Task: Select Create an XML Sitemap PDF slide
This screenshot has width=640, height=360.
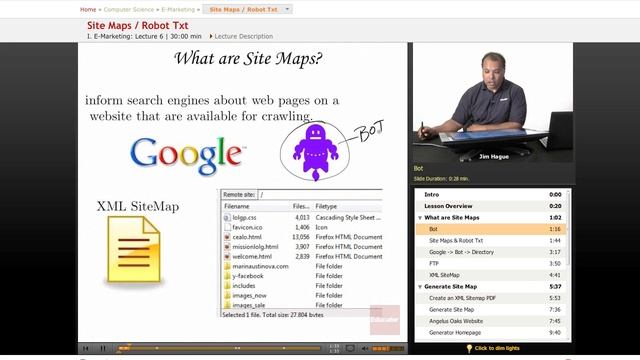Action: click(x=491, y=298)
